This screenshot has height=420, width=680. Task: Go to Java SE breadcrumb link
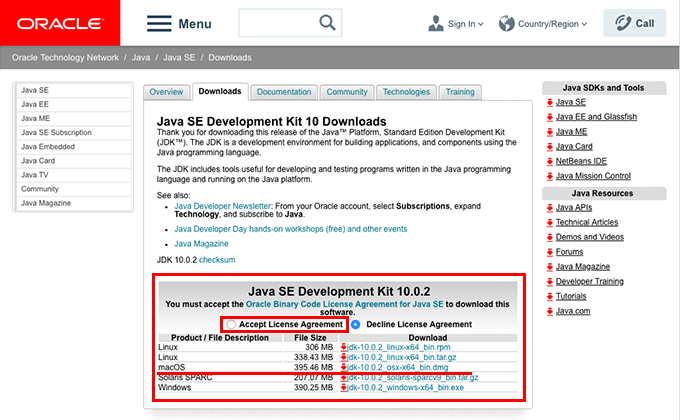click(179, 58)
